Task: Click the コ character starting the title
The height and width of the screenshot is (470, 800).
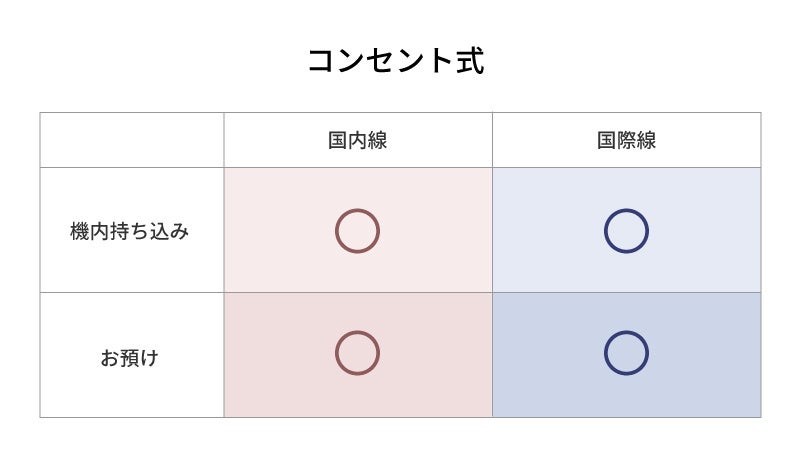Action: tap(321, 61)
